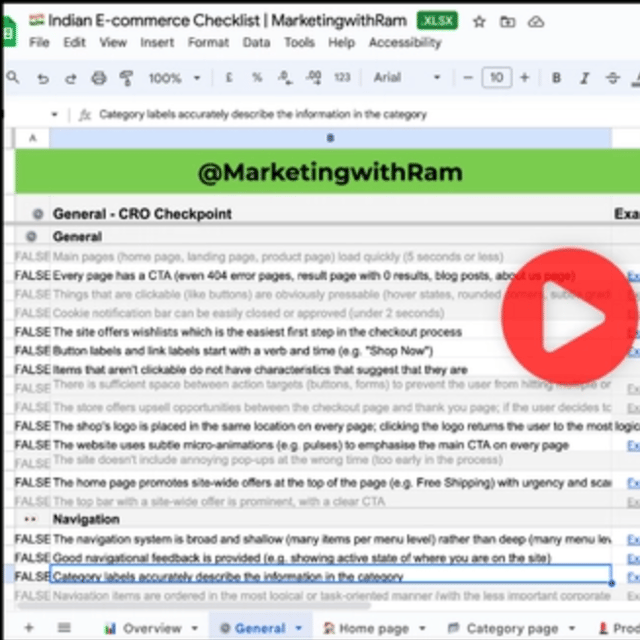Click the @MarketingwithRam green banner cell
This screenshot has height=640, width=640.
[x=330, y=172]
